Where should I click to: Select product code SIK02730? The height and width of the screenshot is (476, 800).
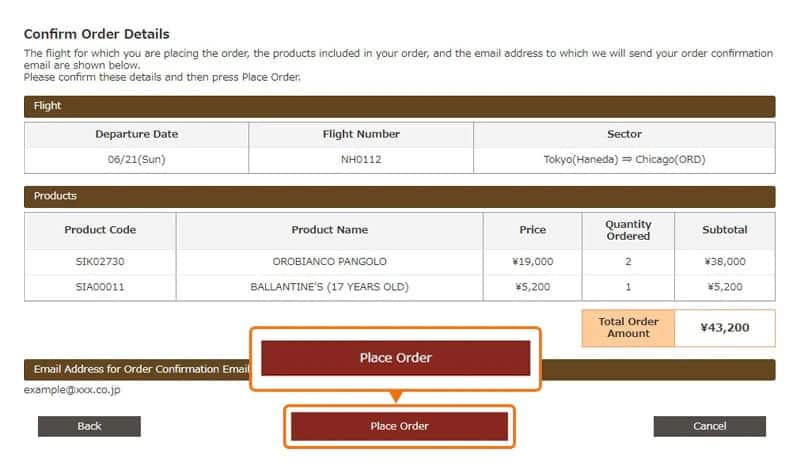pyautogui.click(x=100, y=261)
